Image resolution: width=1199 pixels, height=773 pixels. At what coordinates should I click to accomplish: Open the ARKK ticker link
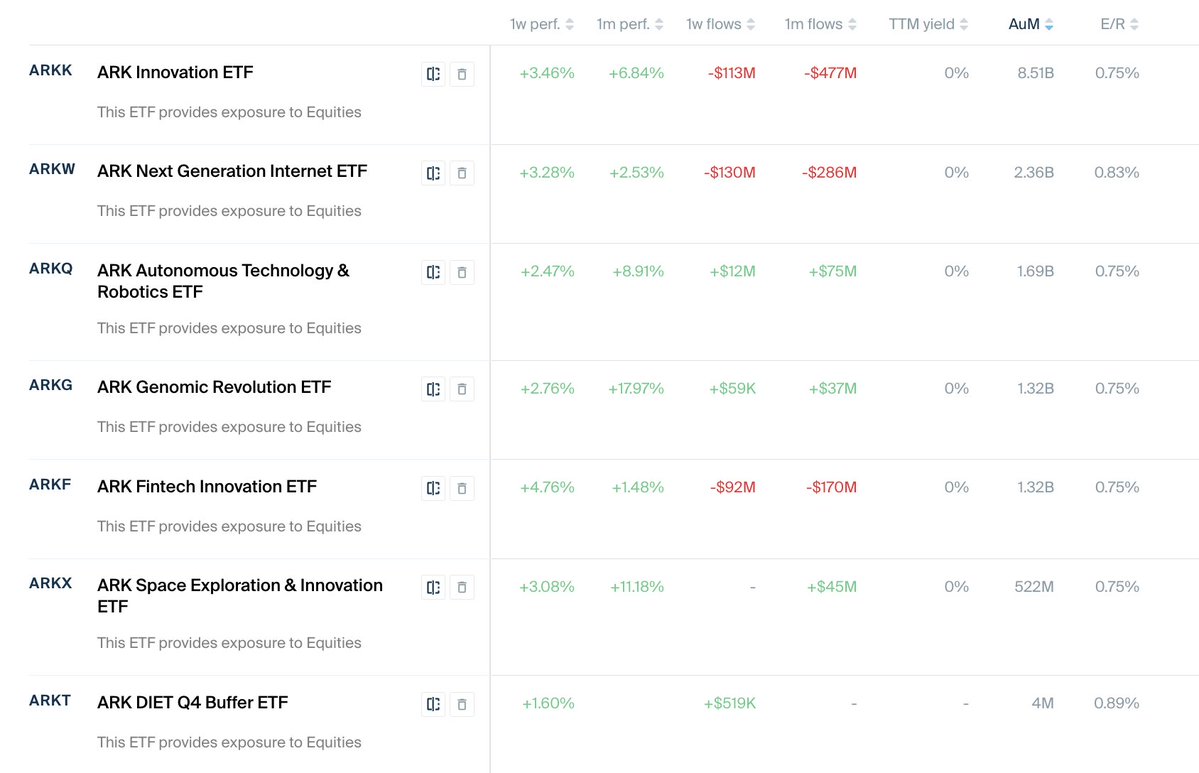(x=51, y=71)
